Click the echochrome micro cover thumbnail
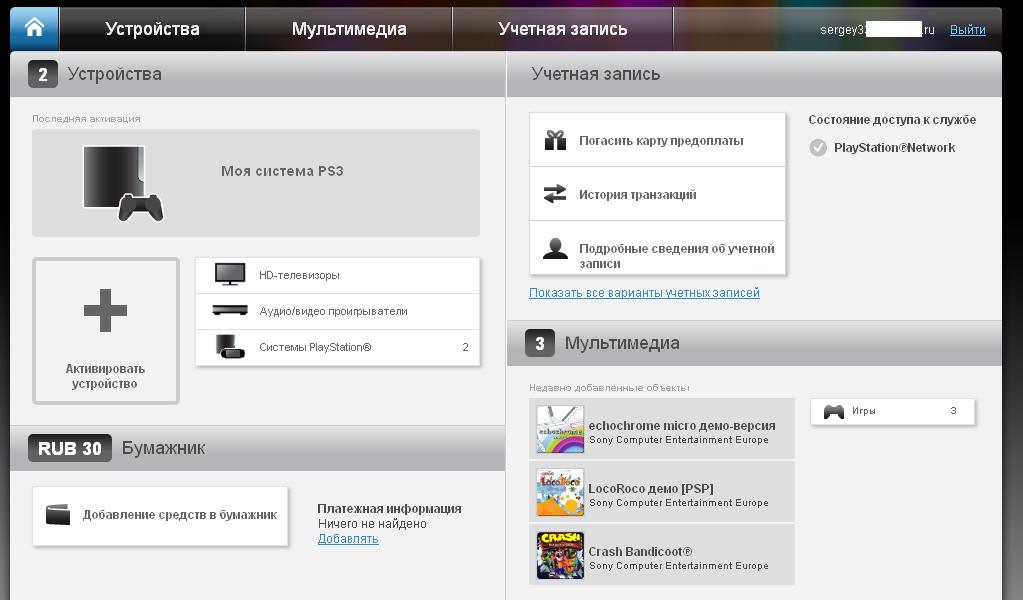Viewport: 1023px width, 600px height. (560, 429)
